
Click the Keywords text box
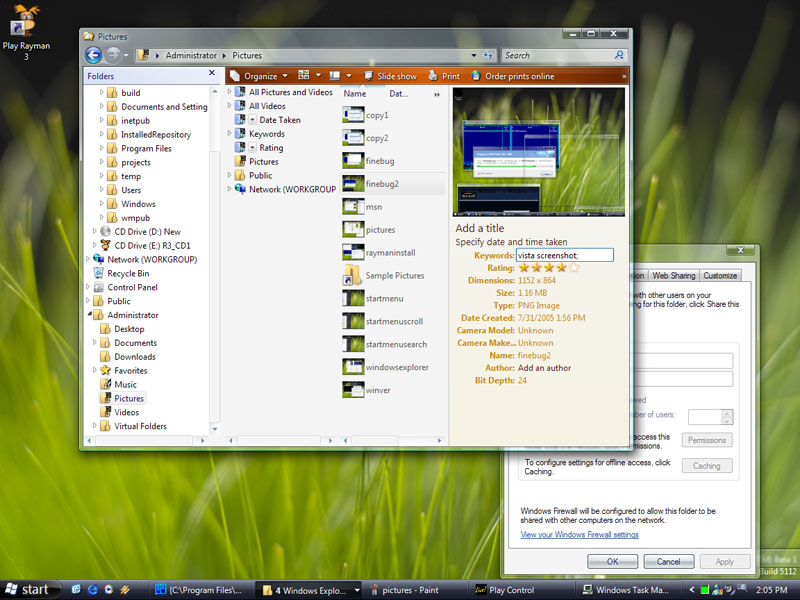click(565, 255)
